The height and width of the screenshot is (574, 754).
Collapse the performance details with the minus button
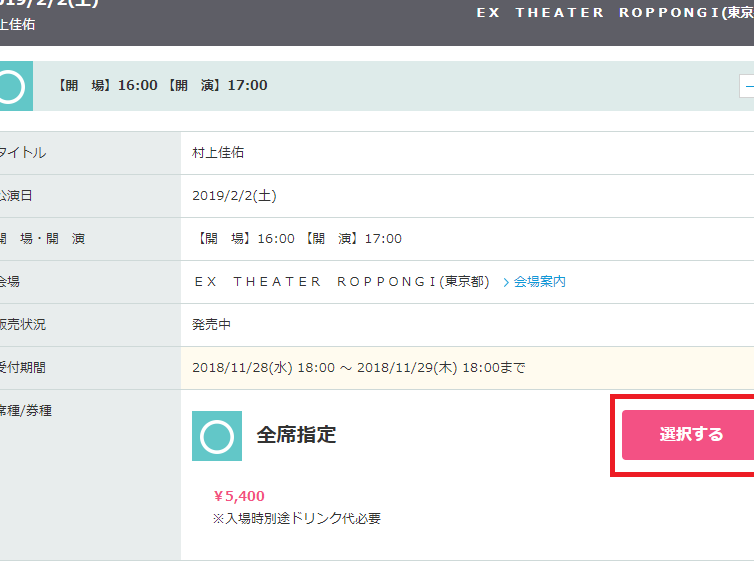pos(747,86)
